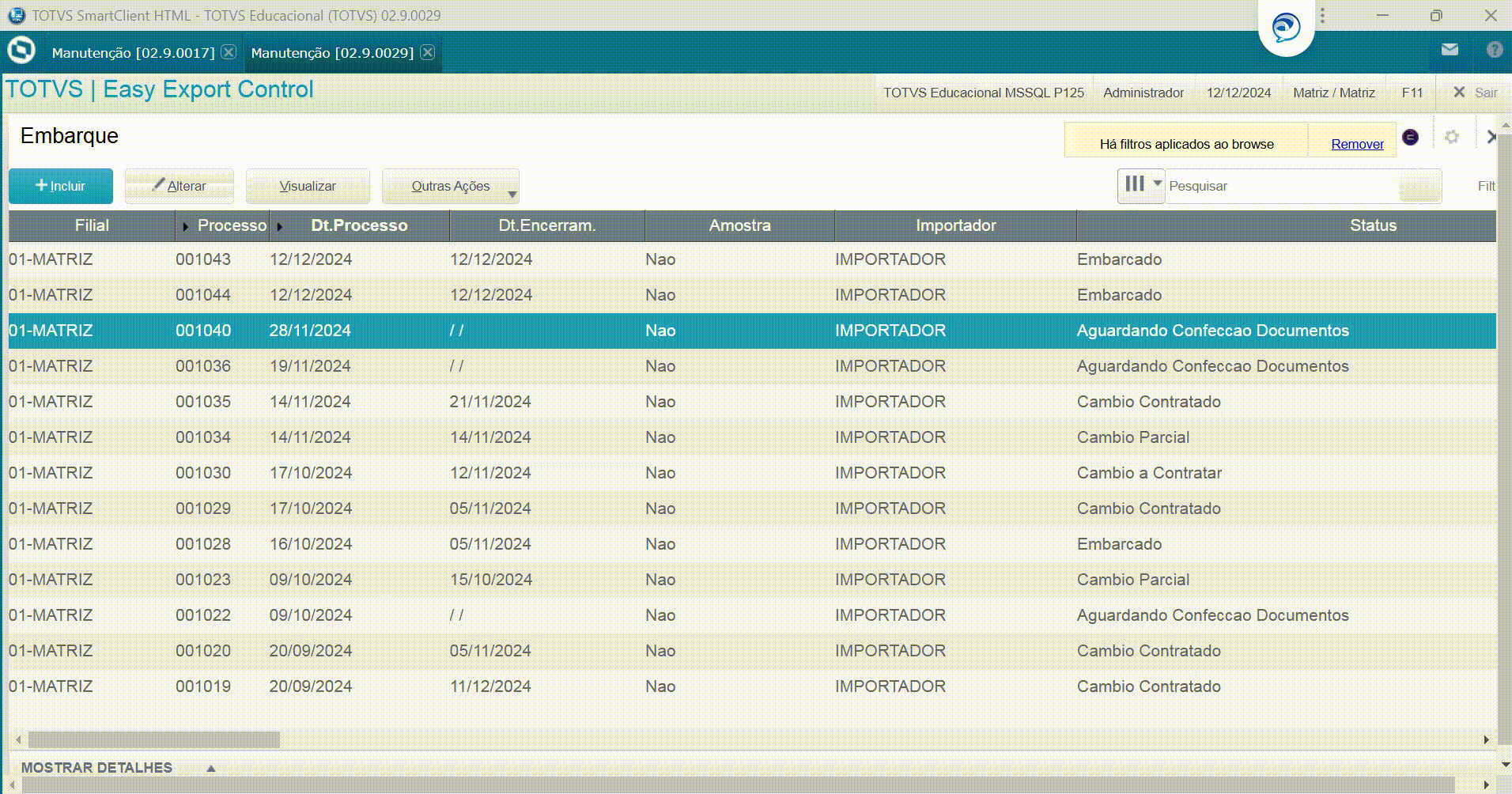Screen dimensions: 1512x794
Task: Click the X icon next to Sair
Action: [x=1459, y=93]
